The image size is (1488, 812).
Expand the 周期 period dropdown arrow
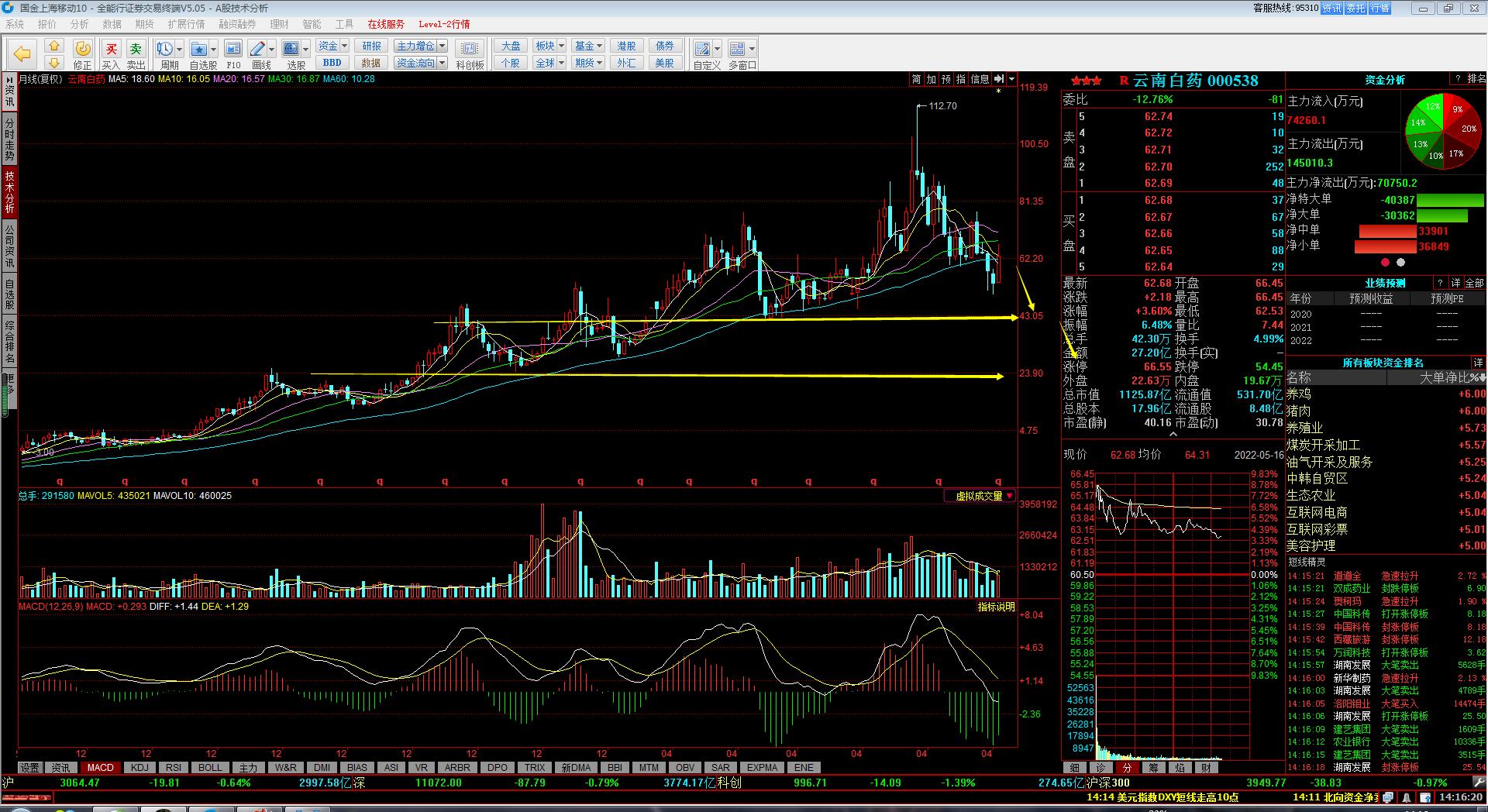(x=180, y=50)
